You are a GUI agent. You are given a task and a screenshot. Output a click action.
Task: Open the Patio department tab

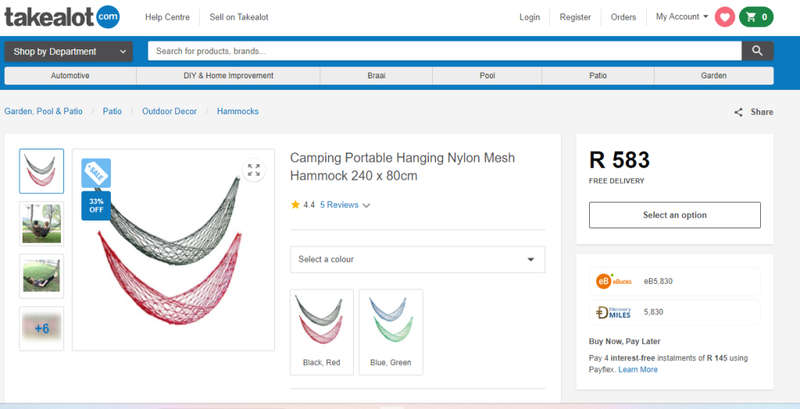[598, 75]
